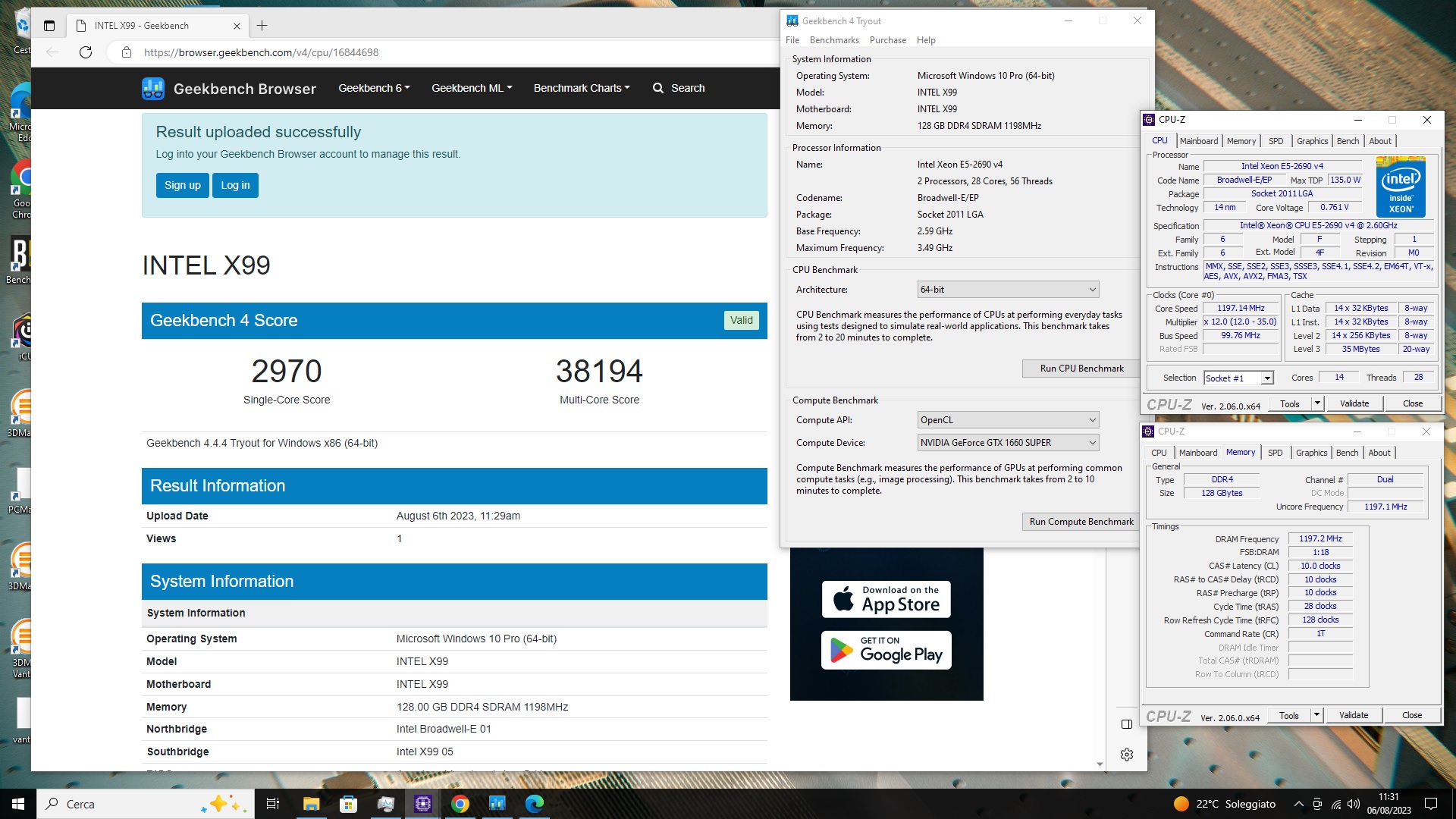The image size is (1456, 819).
Task: Open Tools dropdown arrow in top CPU-Z window
Action: click(x=1317, y=403)
